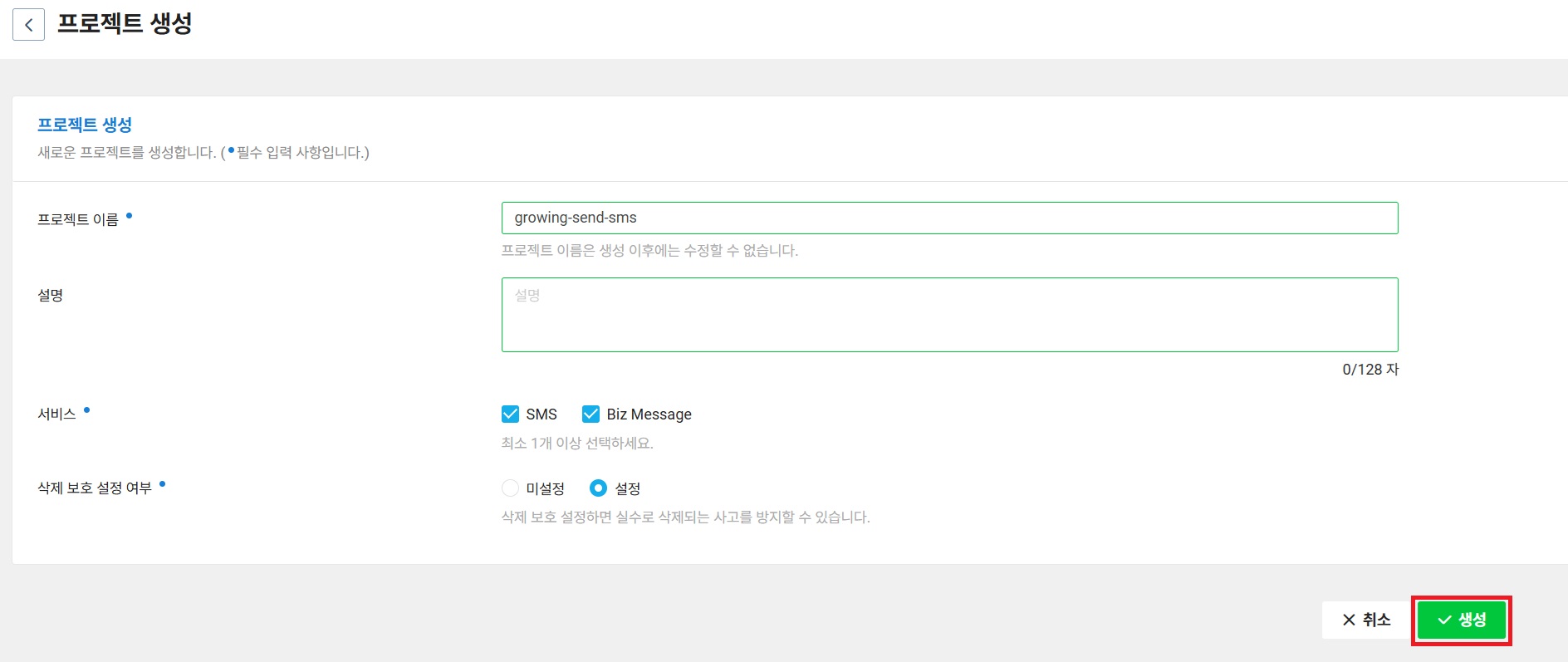The height and width of the screenshot is (662, 1568).
Task: Click the 설명 field label
Action: [x=51, y=295]
